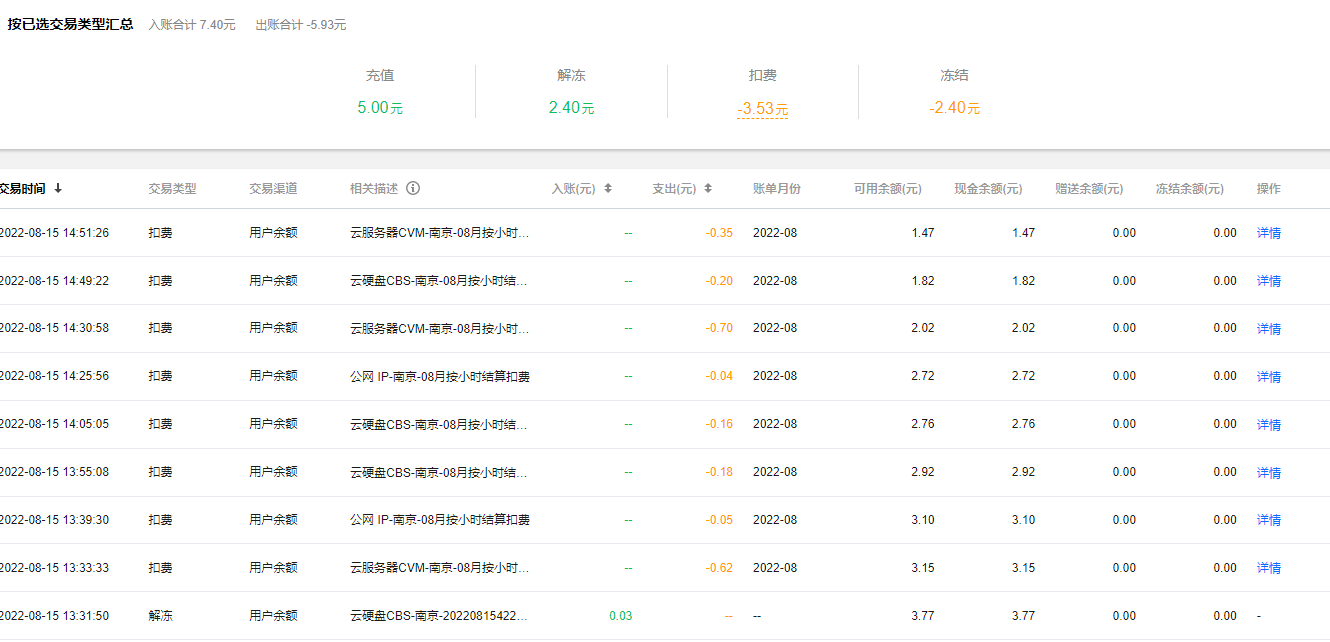Toggle the 支出(元) column sort icon
The image size is (1330, 642).
708,188
